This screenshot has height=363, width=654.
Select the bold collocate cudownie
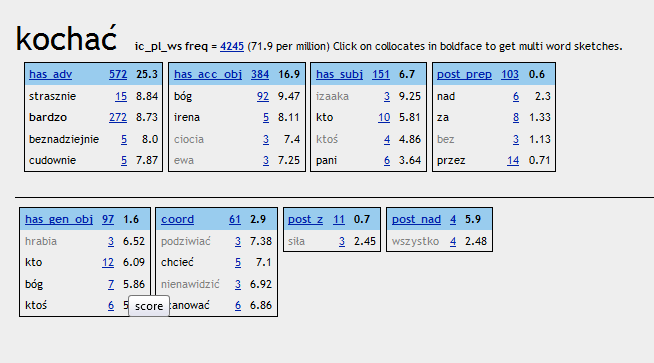coord(53,161)
